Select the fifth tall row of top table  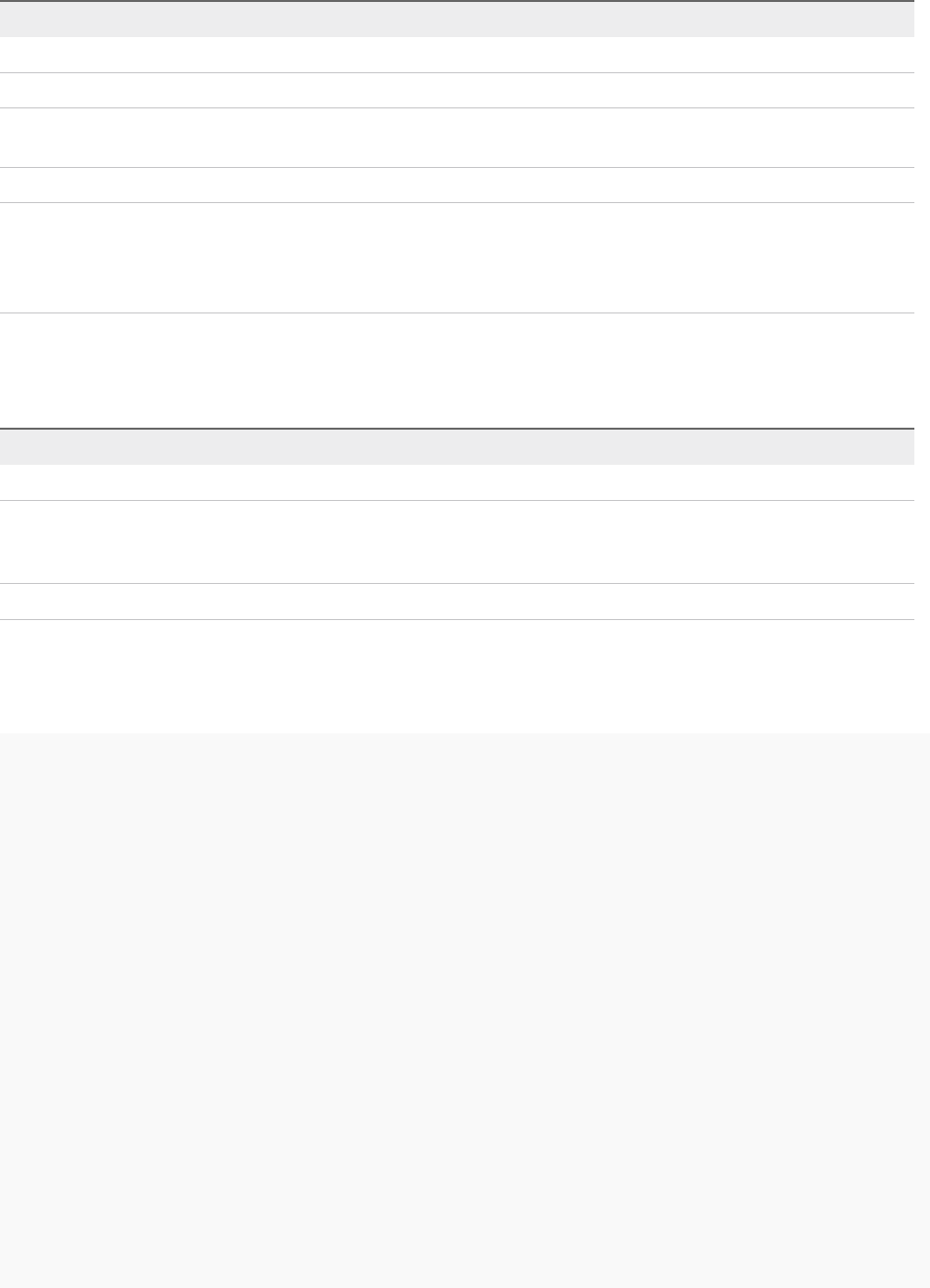tap(457, 258)
